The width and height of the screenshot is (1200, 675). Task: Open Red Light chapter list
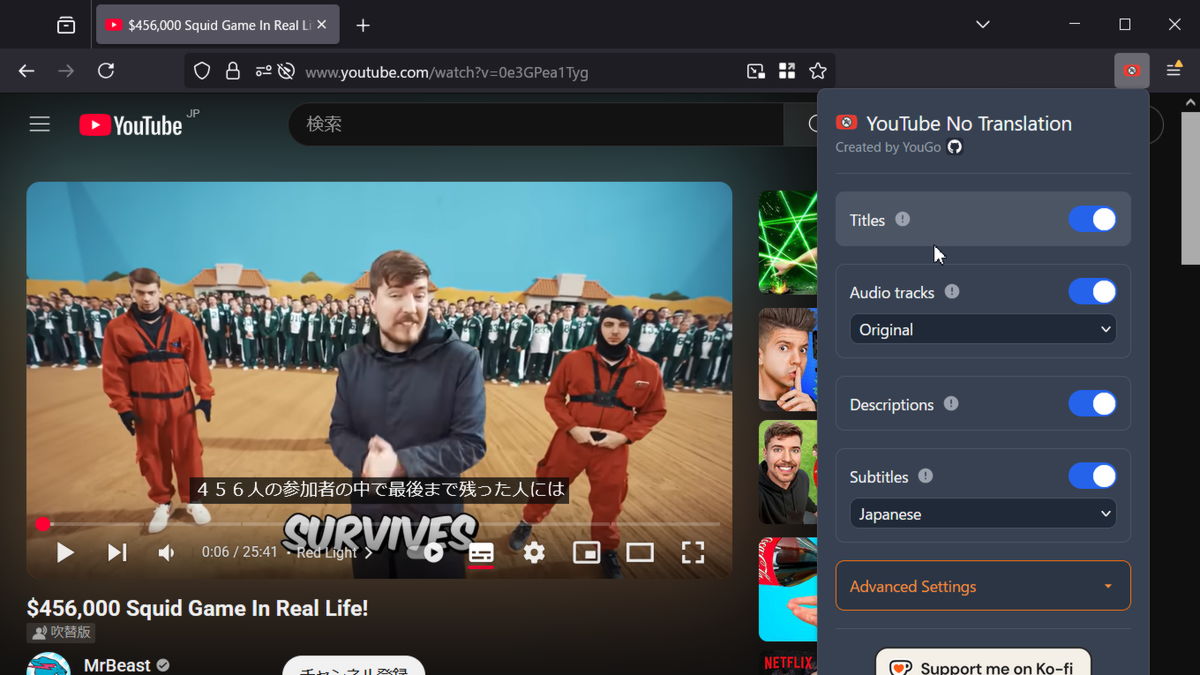pyautogui.click(x=334, y=552)
